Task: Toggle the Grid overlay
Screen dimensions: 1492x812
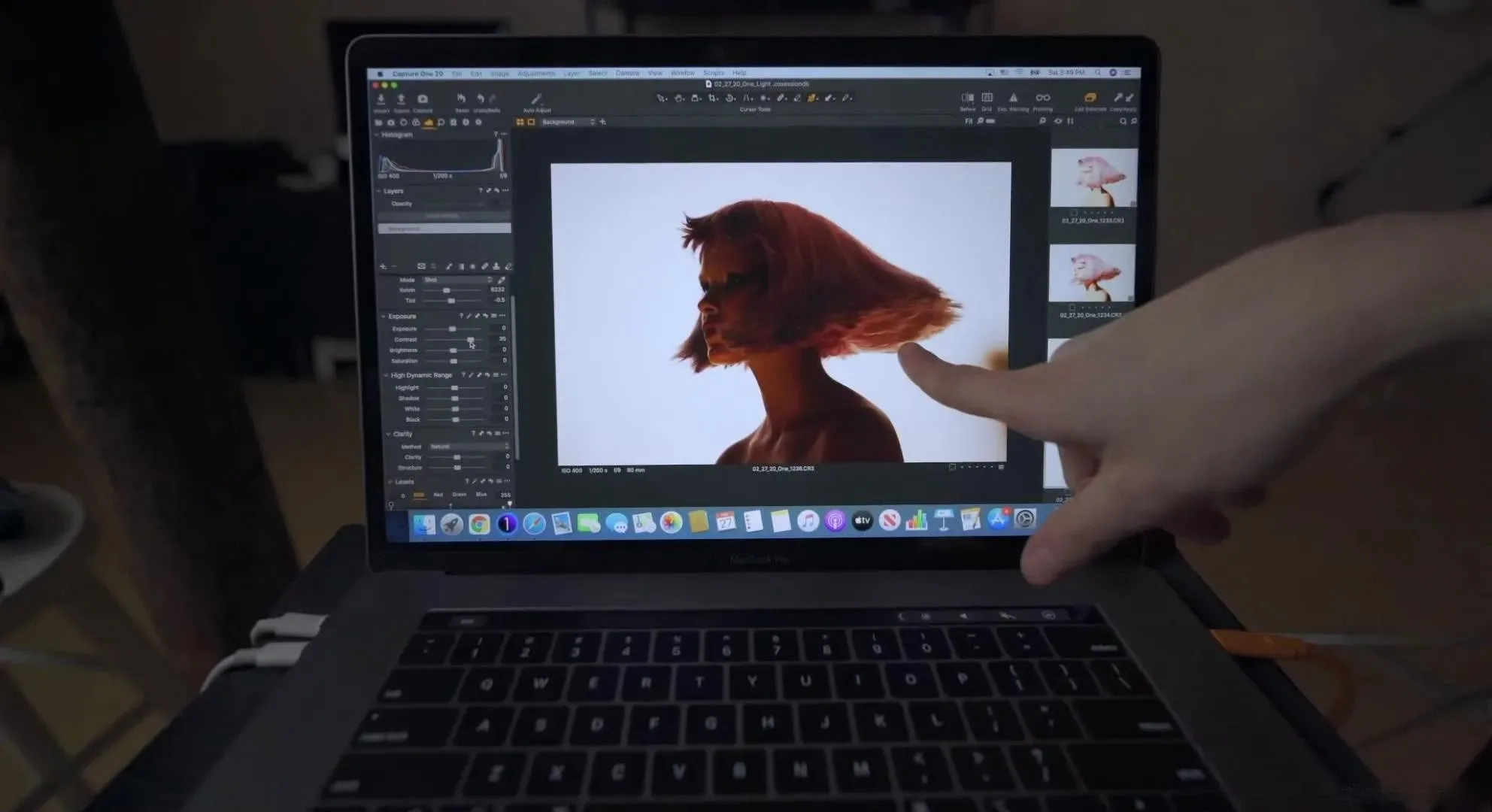Action: point(987,98)
